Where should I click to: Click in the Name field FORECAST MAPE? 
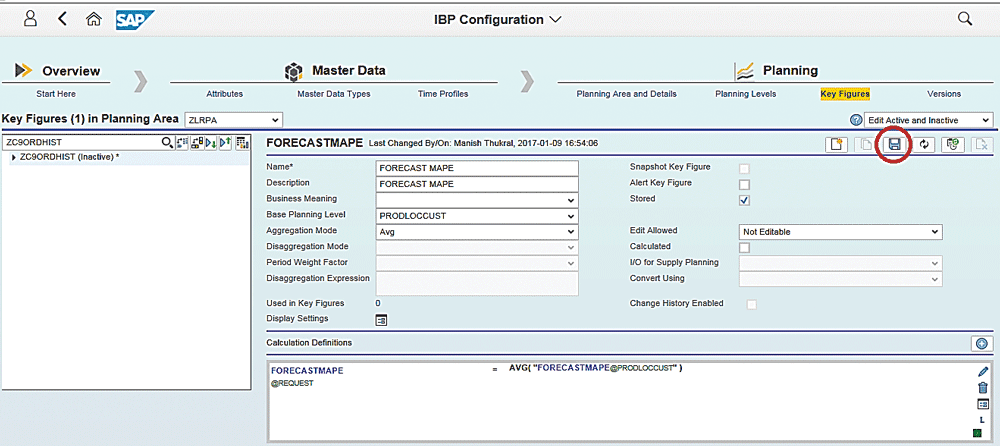point(477,168)
